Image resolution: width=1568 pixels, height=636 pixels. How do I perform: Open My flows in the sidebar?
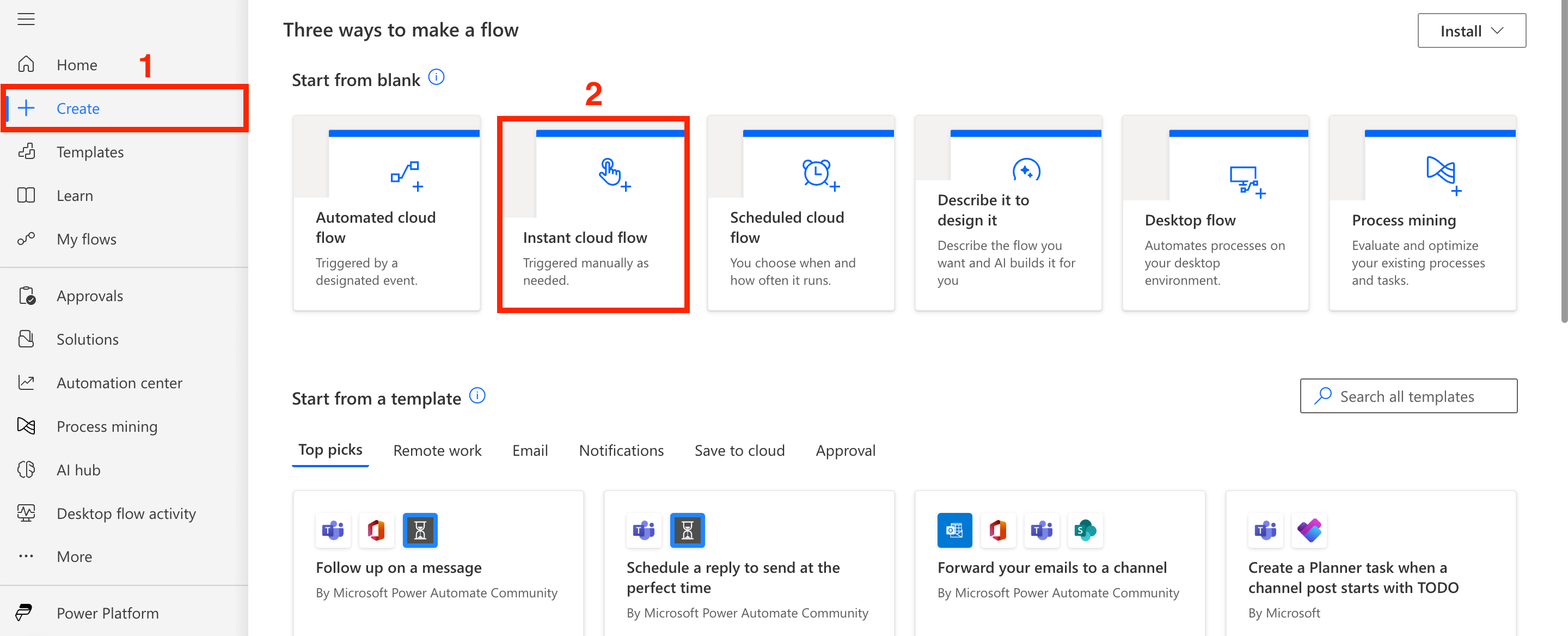[x=86, y=239]
